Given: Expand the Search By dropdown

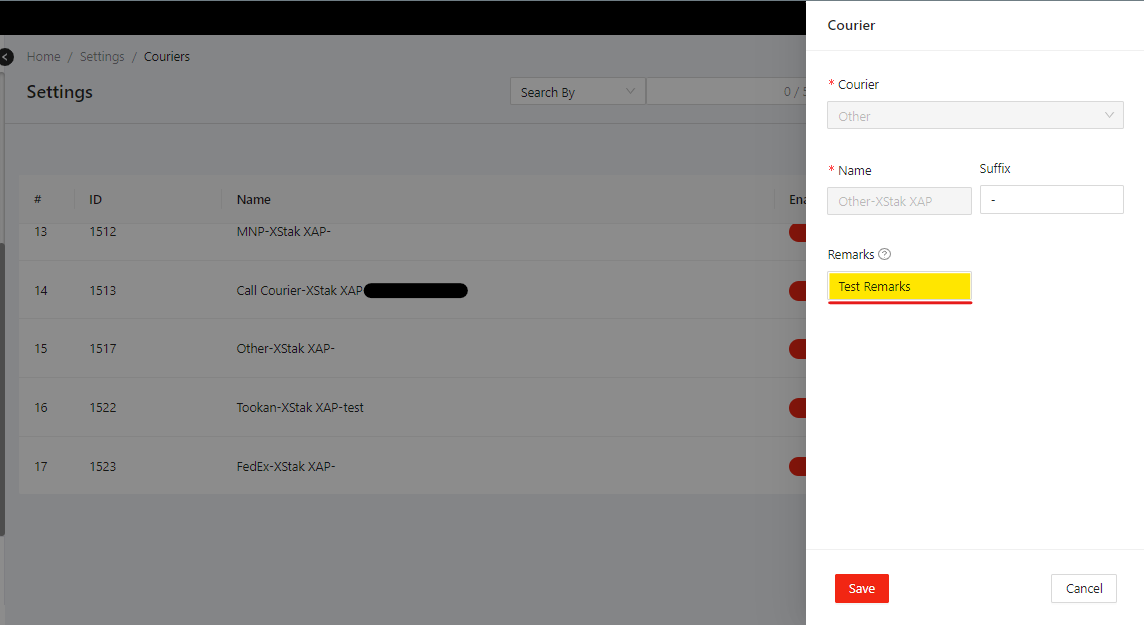Looking at the screenshot, I should (x=578, y=92).
